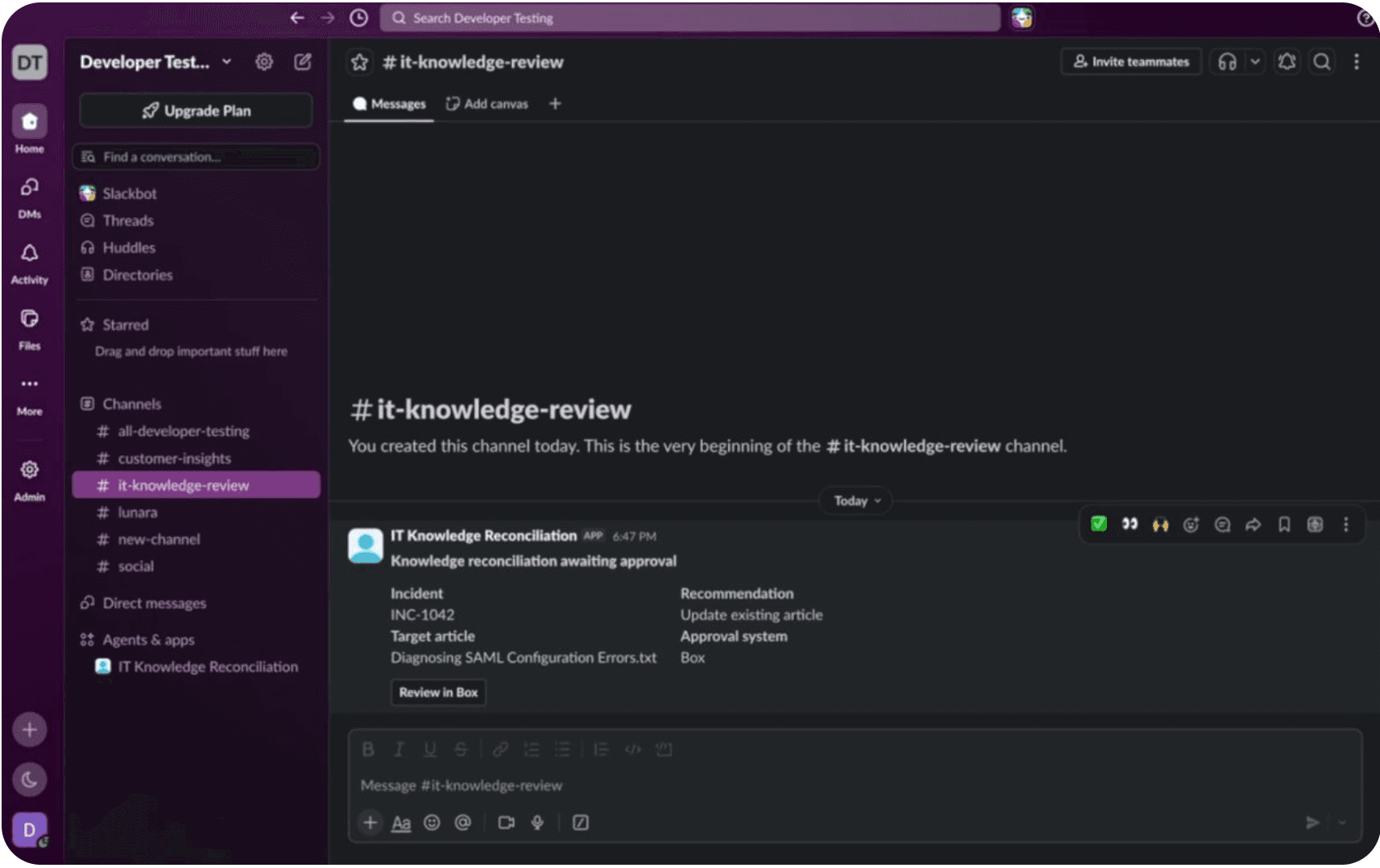Search in channel with the magnifier icon
1380x868 pixels.
pos(1322,62)
